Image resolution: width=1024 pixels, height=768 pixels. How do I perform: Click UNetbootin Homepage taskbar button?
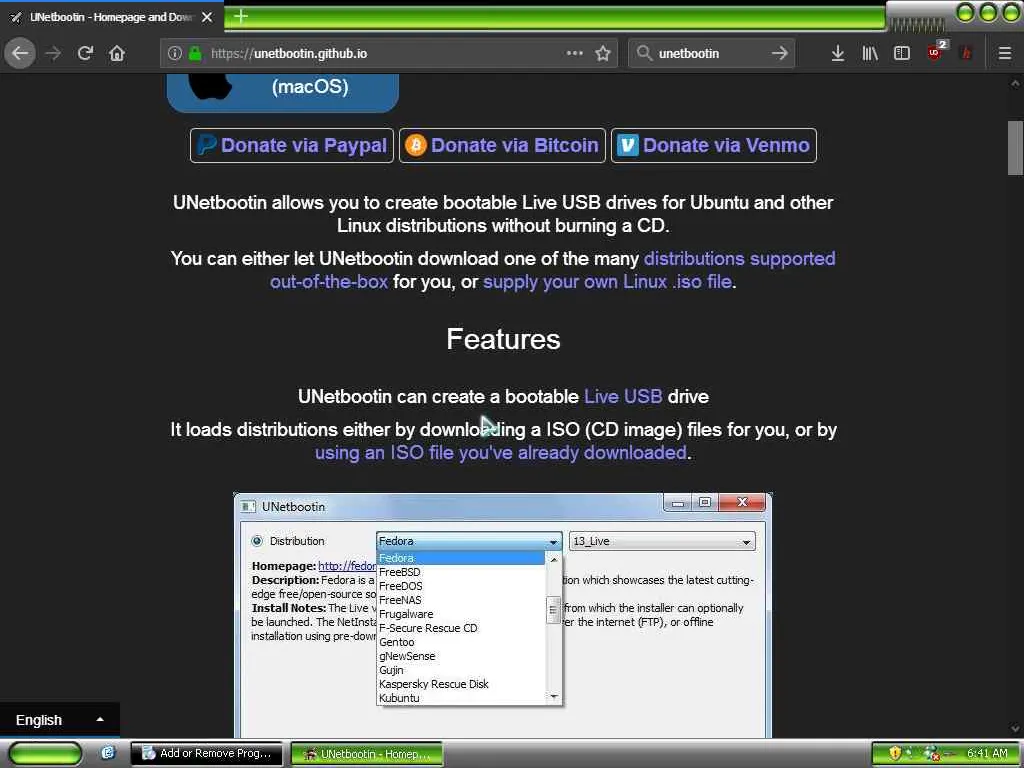366,754
